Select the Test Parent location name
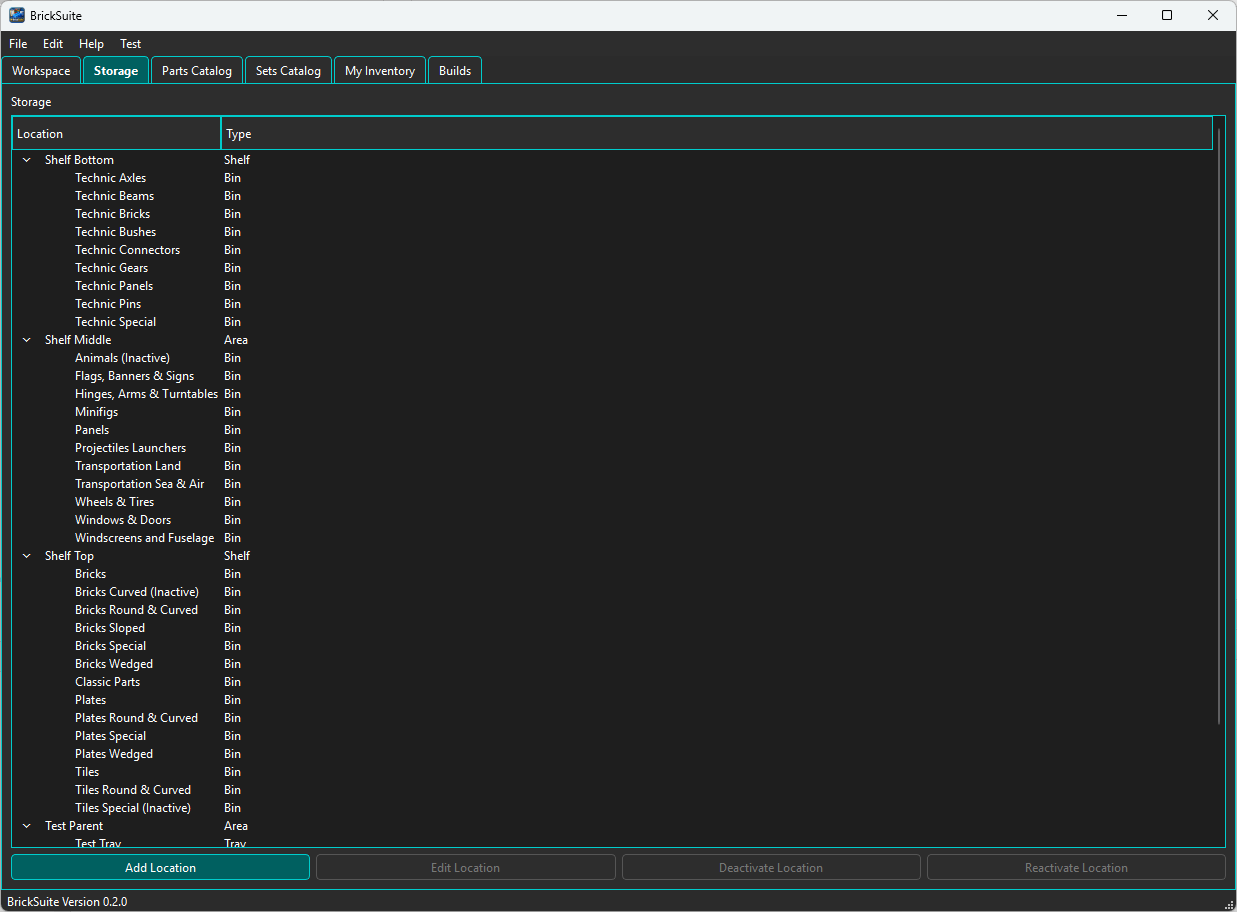 click(x=74, y=826)
